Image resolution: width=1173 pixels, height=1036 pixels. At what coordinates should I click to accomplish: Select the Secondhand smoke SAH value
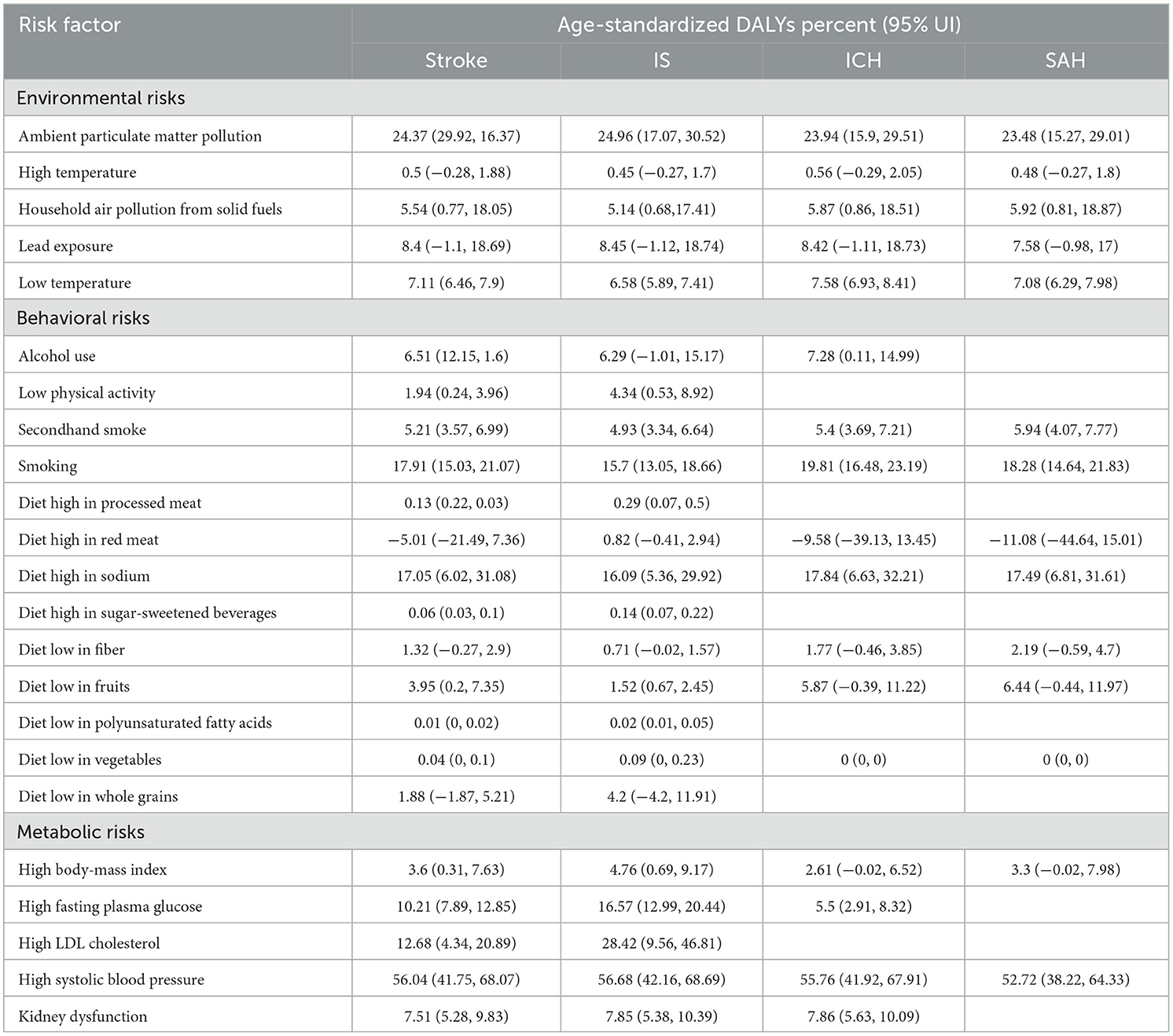tap(1065, 429)
